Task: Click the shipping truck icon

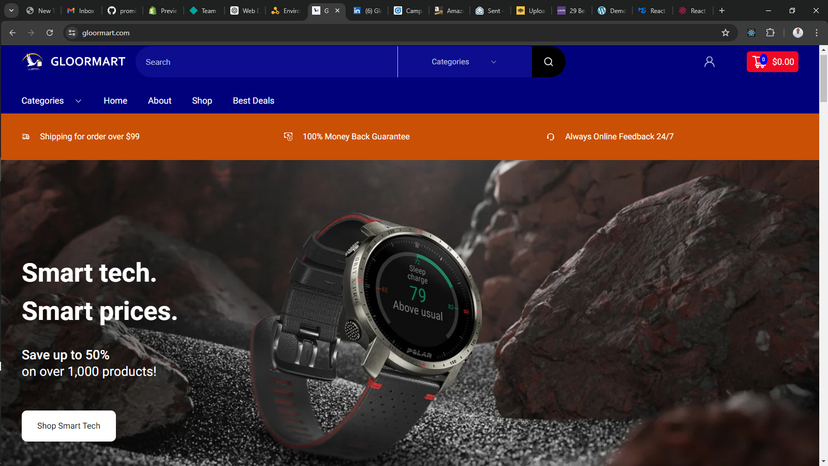Action: (26, 137)
